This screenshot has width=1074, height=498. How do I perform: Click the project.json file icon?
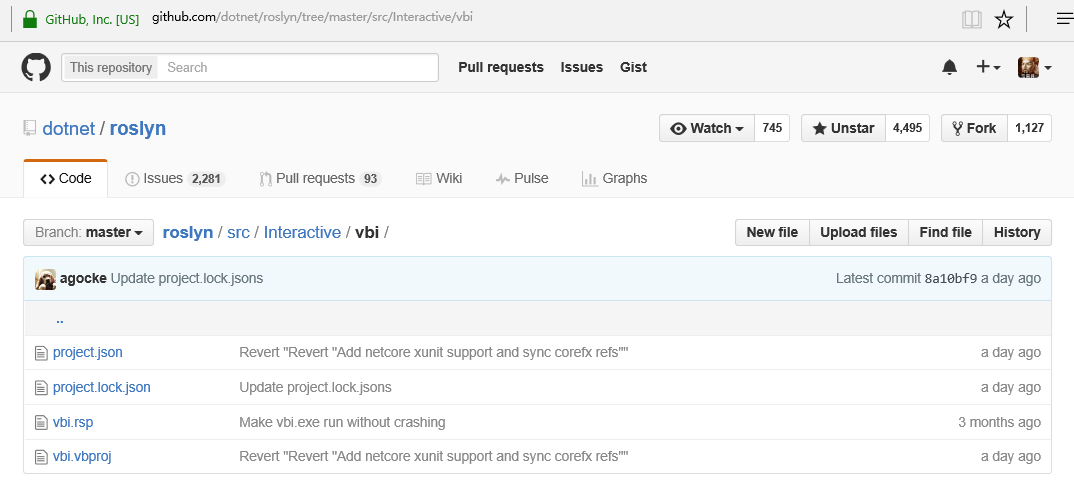[41, 353]
